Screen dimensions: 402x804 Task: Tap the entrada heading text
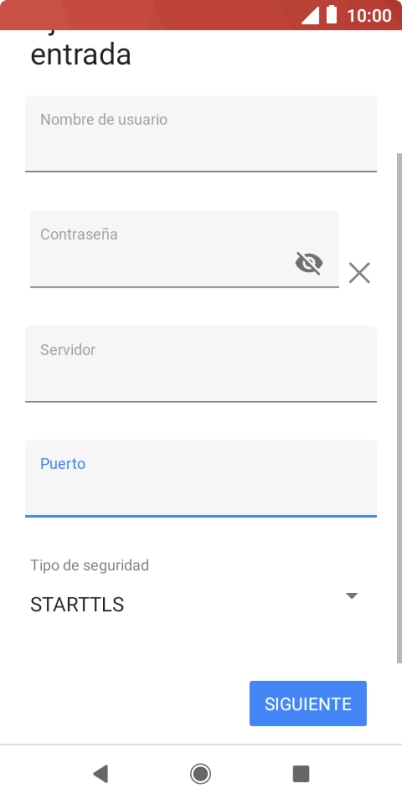[81, 54]
